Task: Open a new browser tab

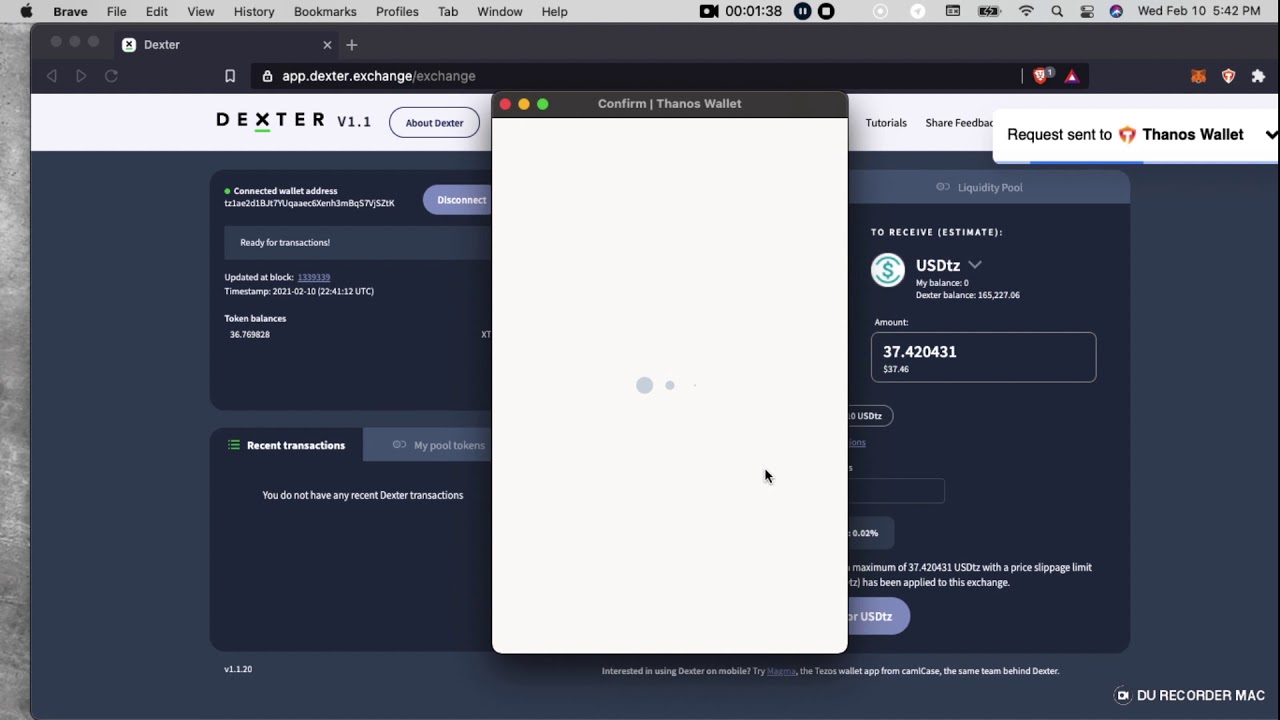Action: (351, 45)
